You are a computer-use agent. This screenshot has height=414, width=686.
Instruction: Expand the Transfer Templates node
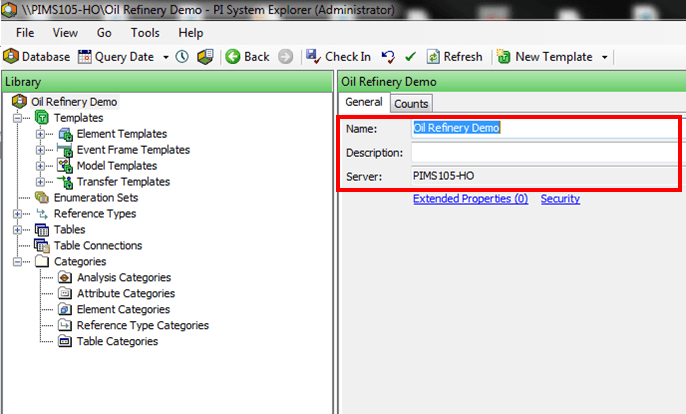(40, 182)
